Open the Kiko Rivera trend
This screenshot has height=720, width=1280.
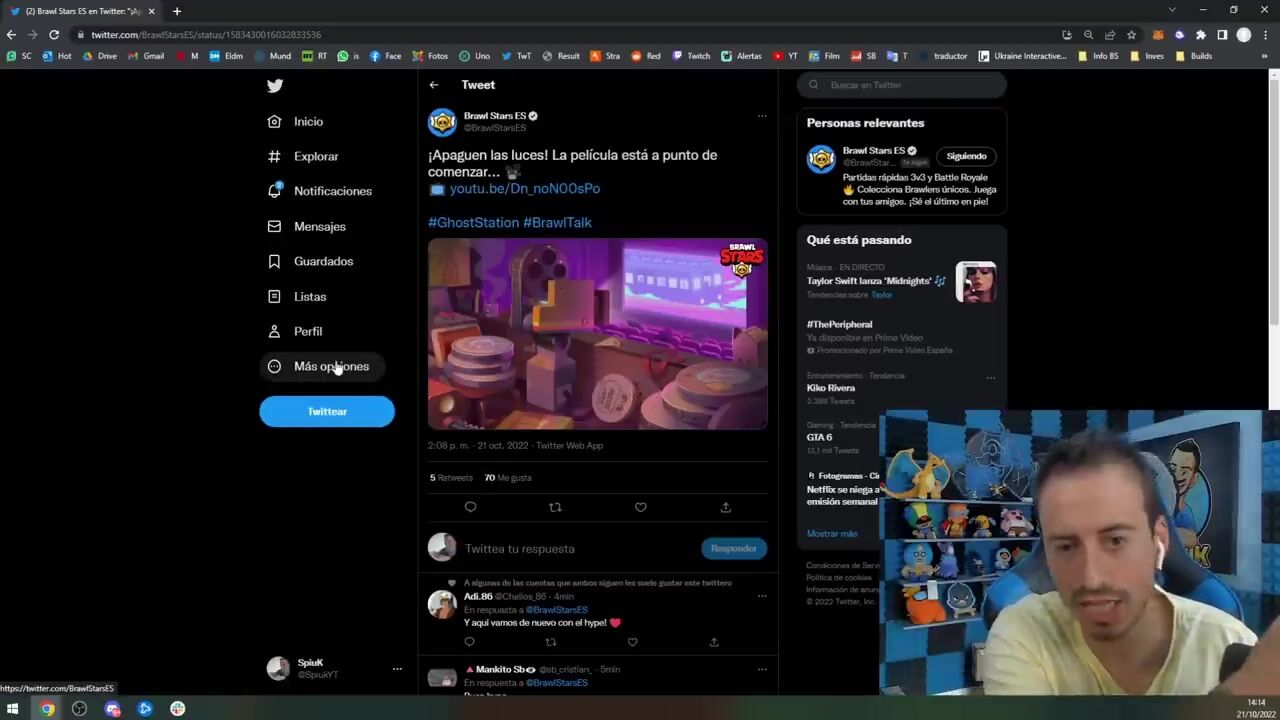(831, 388)
